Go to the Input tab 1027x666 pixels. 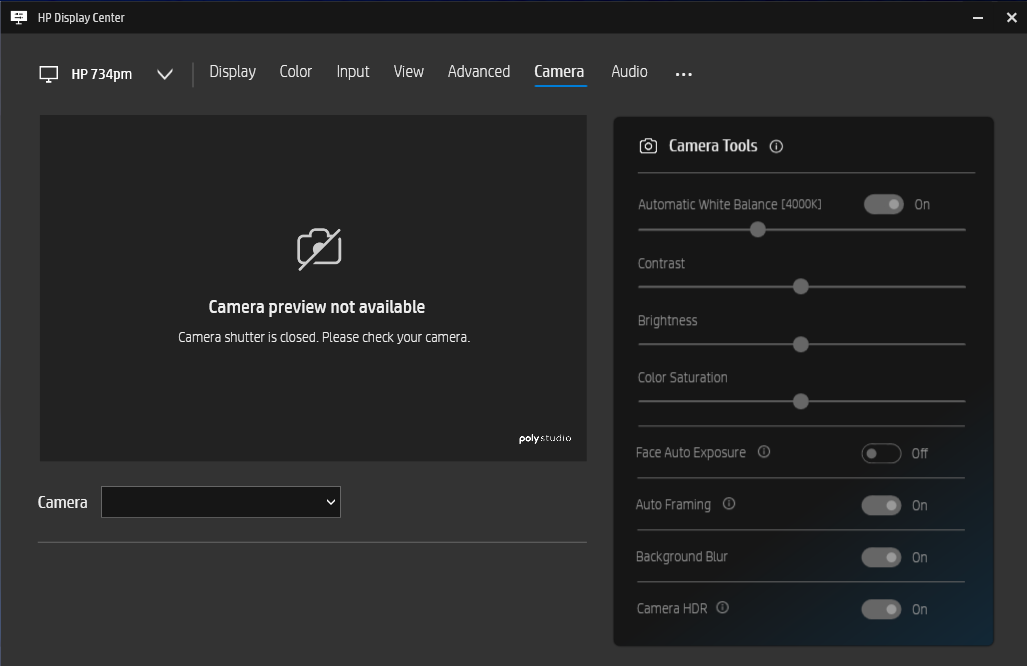click(353, 71)
